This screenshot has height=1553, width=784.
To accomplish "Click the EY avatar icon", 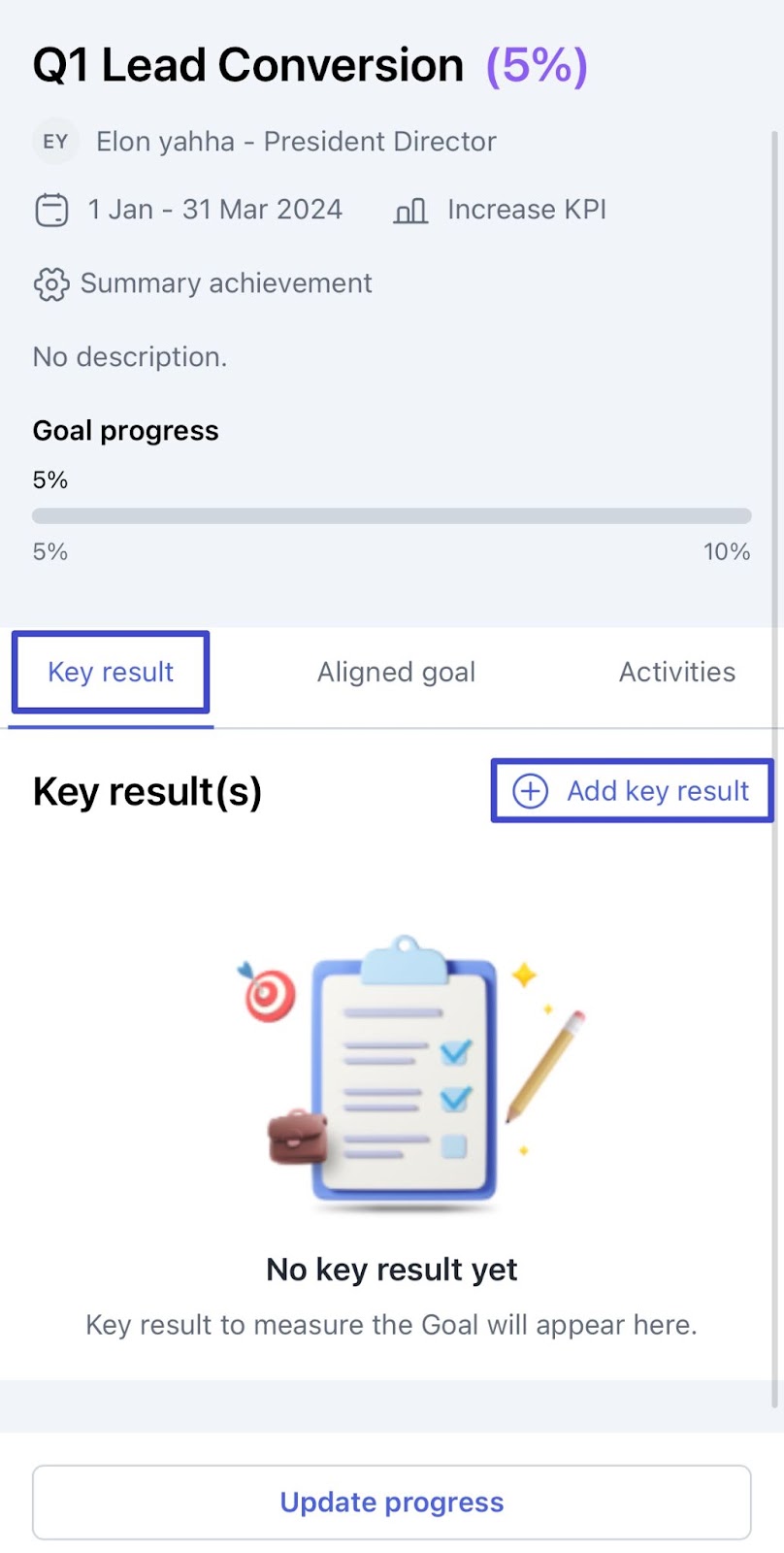I will [x=55, y=142].
